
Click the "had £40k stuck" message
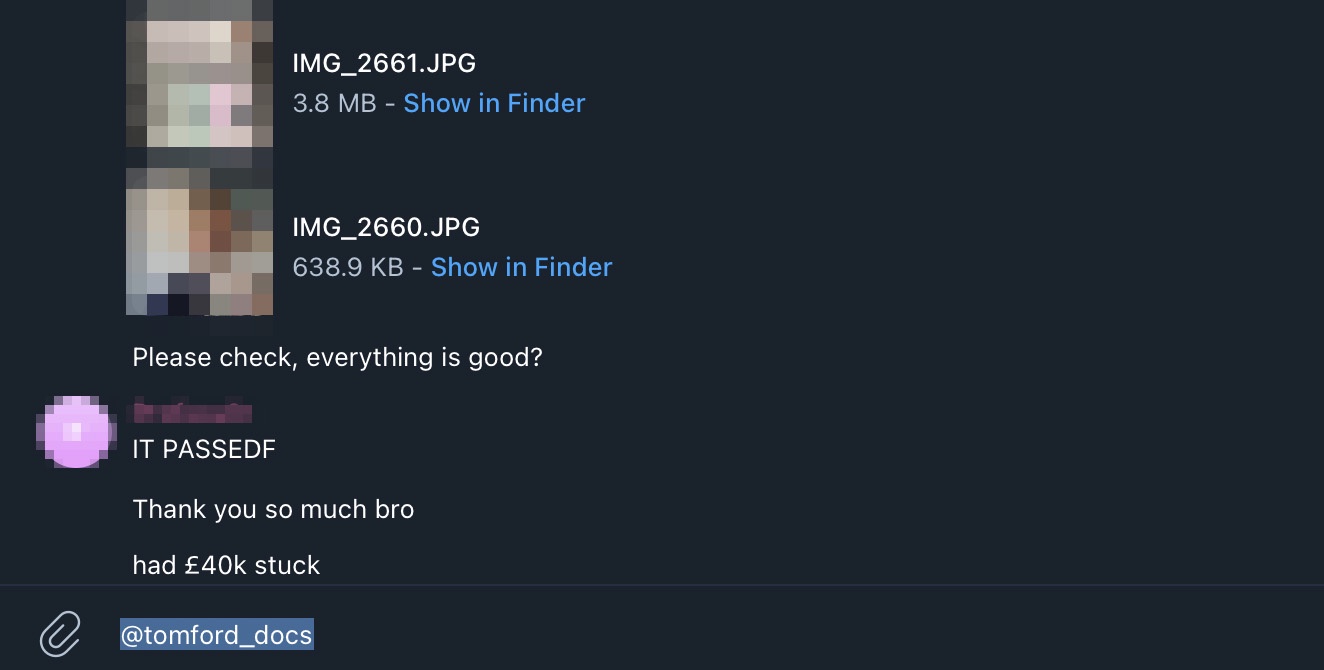[226, 565]
